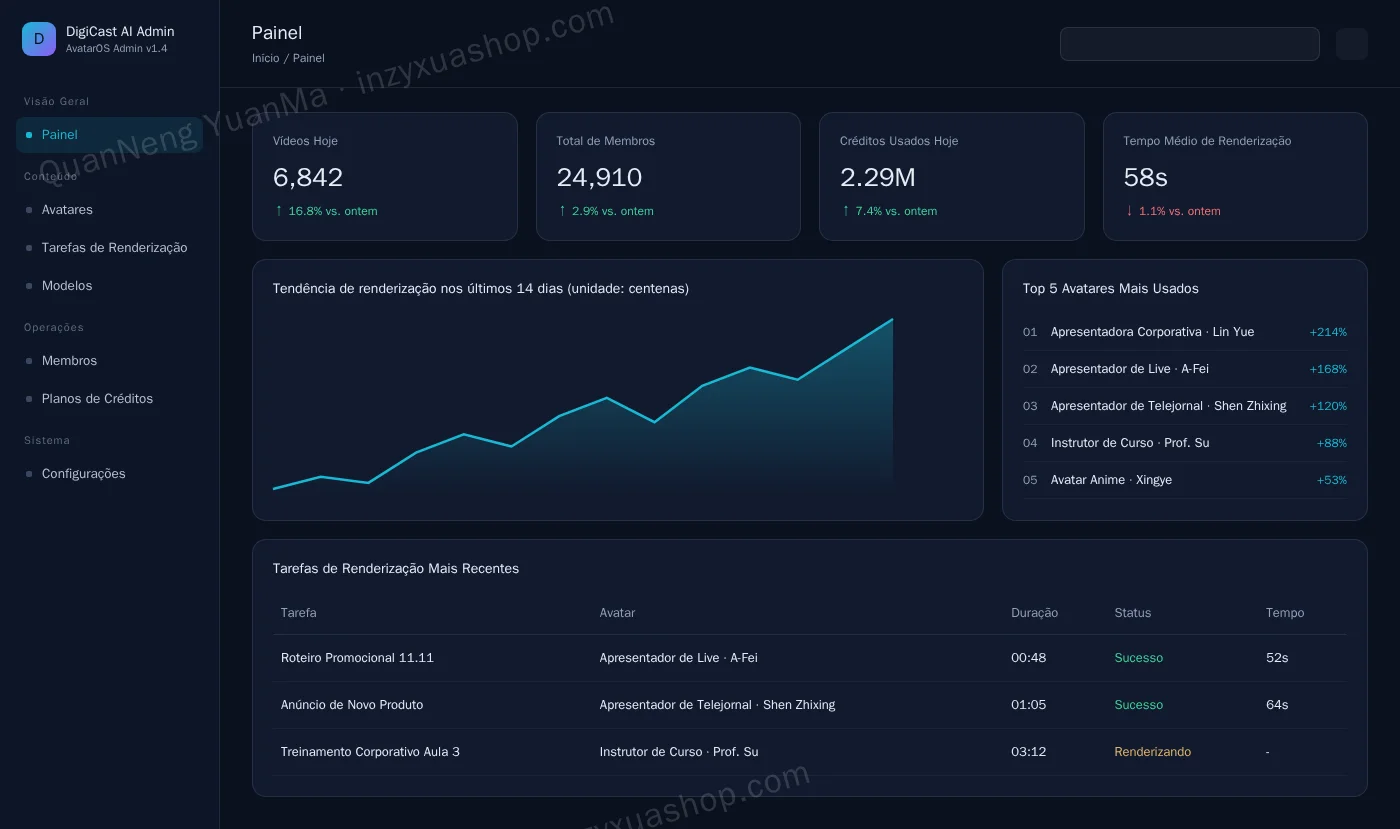Click the +168% growth value
This screenshot has width=1400, height=829.
[1328, 369]
